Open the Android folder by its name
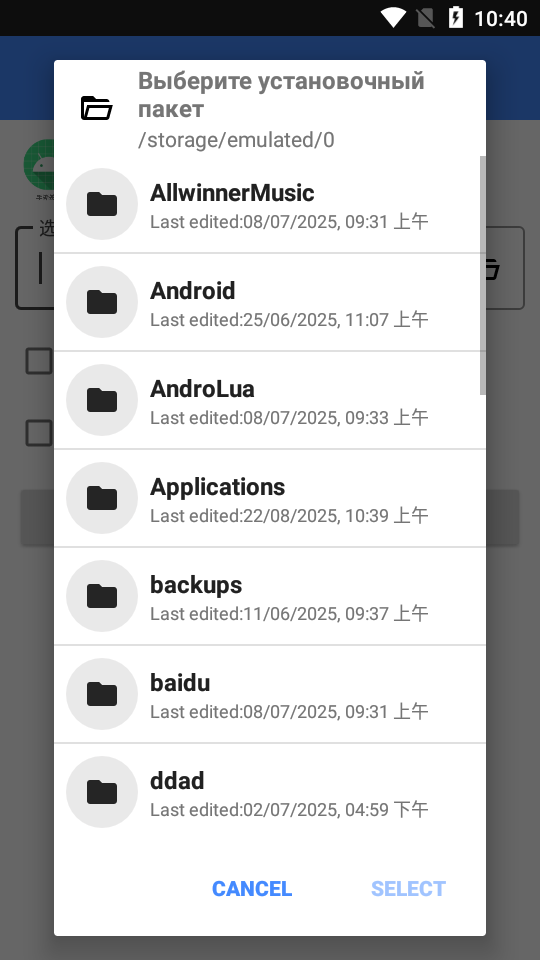The height and width of the screenshot is (960, 540). pyautogui.click(x=193, y=290)
